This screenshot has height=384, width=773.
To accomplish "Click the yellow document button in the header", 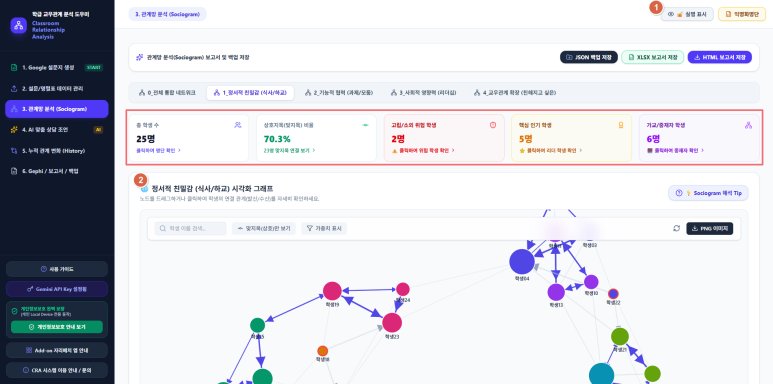I will tap(742, 14).
